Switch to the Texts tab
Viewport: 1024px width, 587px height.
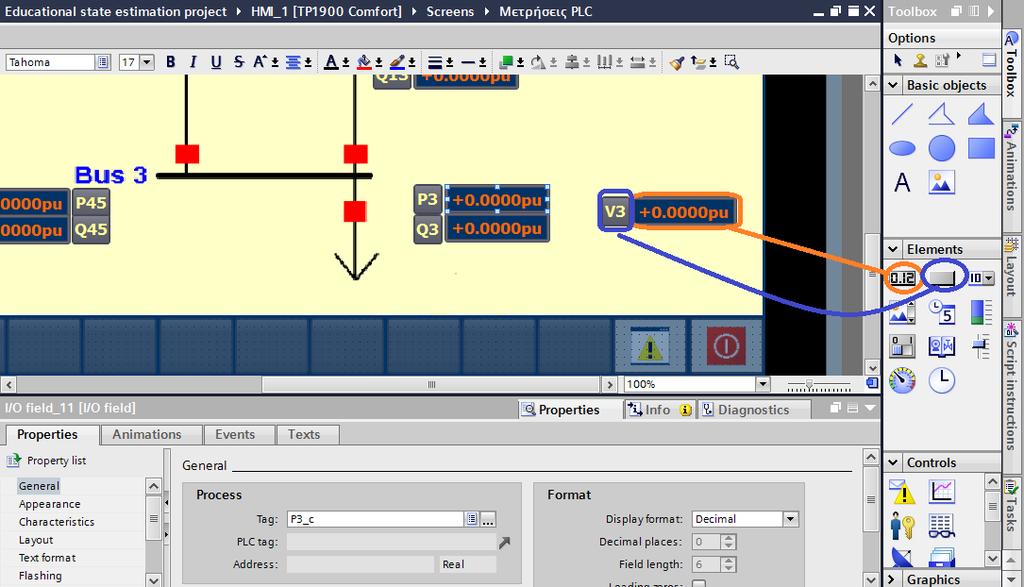tap(304, 434)
